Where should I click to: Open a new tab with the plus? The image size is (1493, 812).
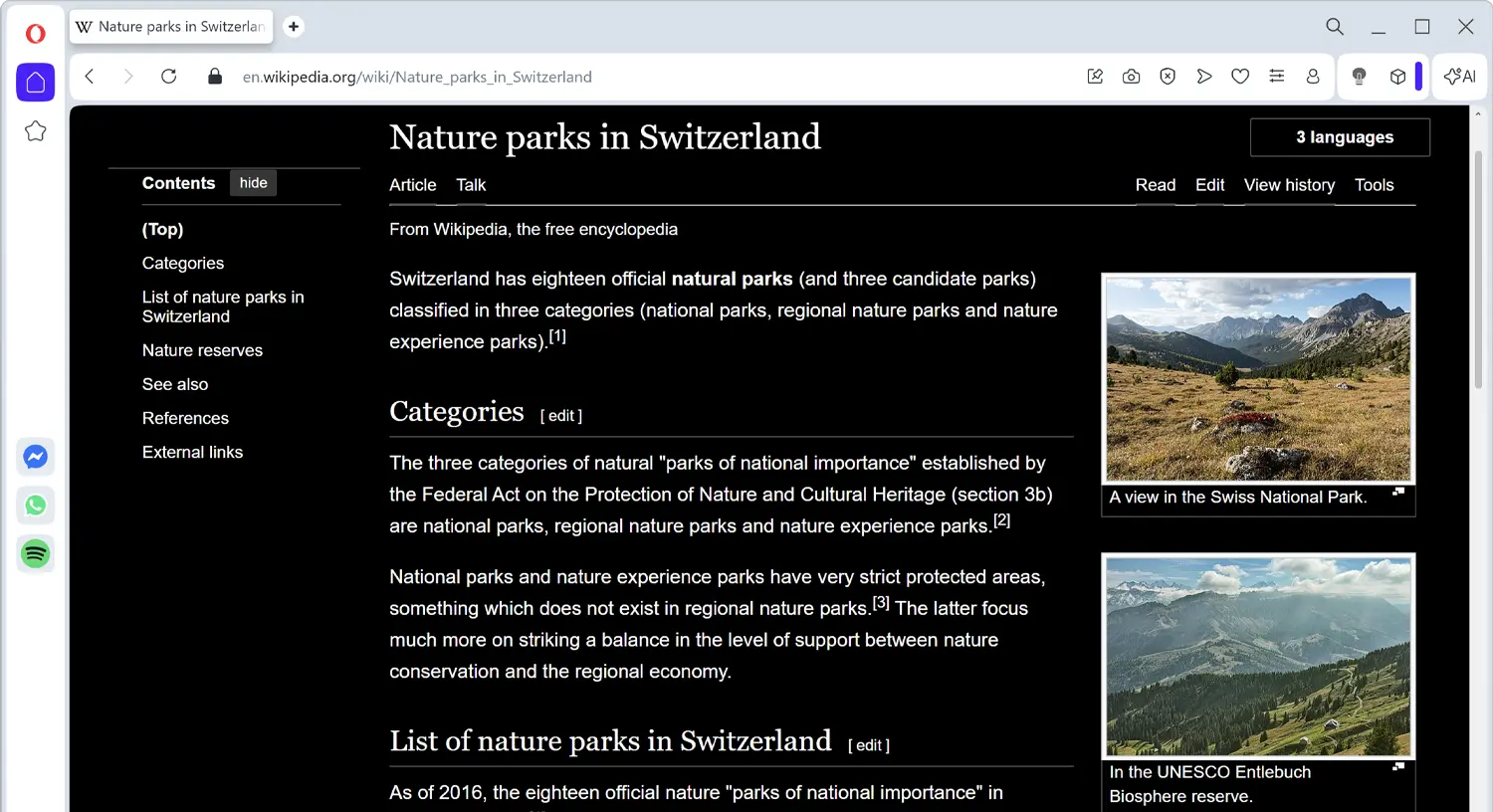coord(293,27)
